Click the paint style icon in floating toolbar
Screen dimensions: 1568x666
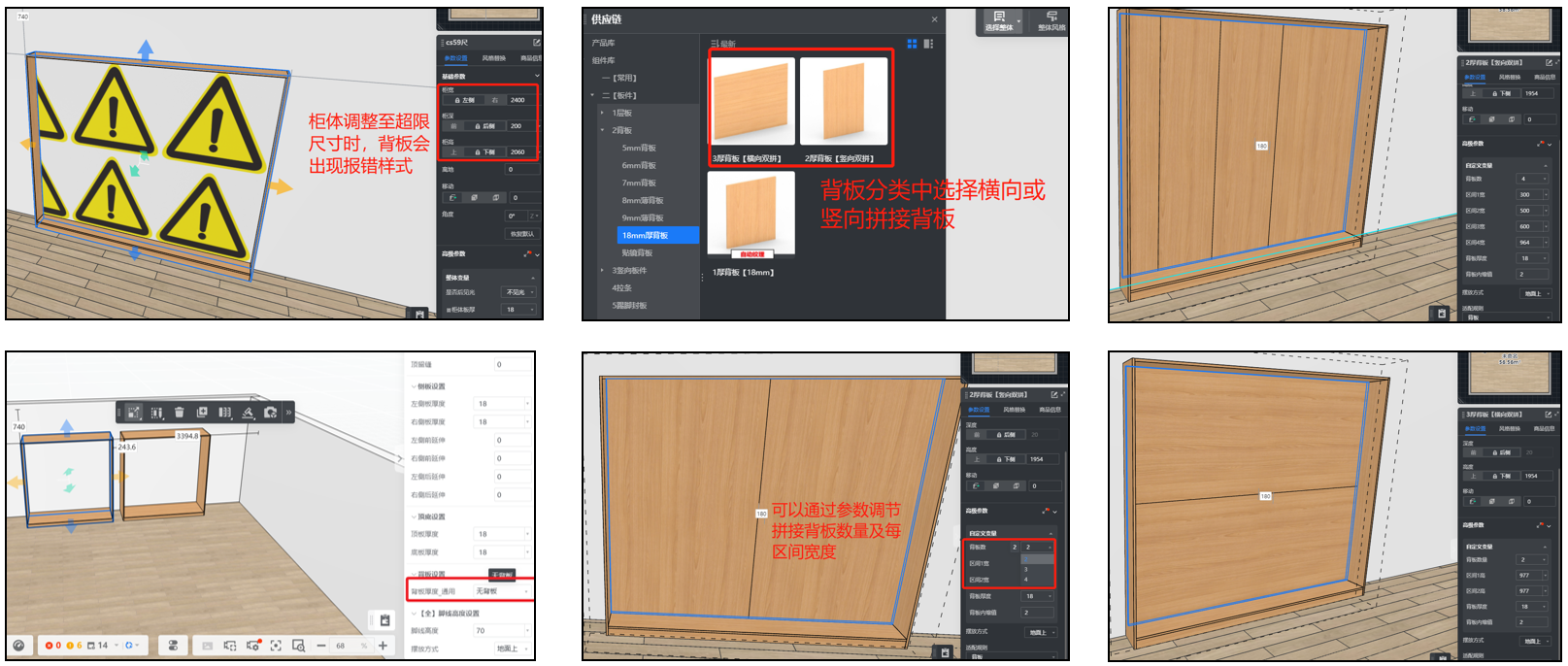click(x=248, y=413)
